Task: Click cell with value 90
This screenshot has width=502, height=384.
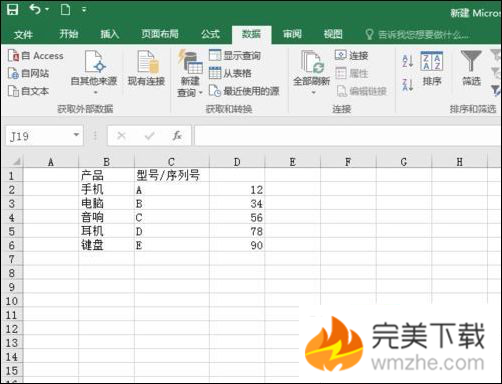Action: (x=237, y=245)
